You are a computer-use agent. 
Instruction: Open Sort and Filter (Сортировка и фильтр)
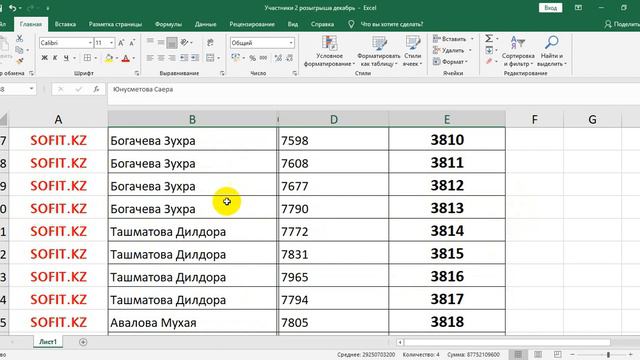(518, 51)
